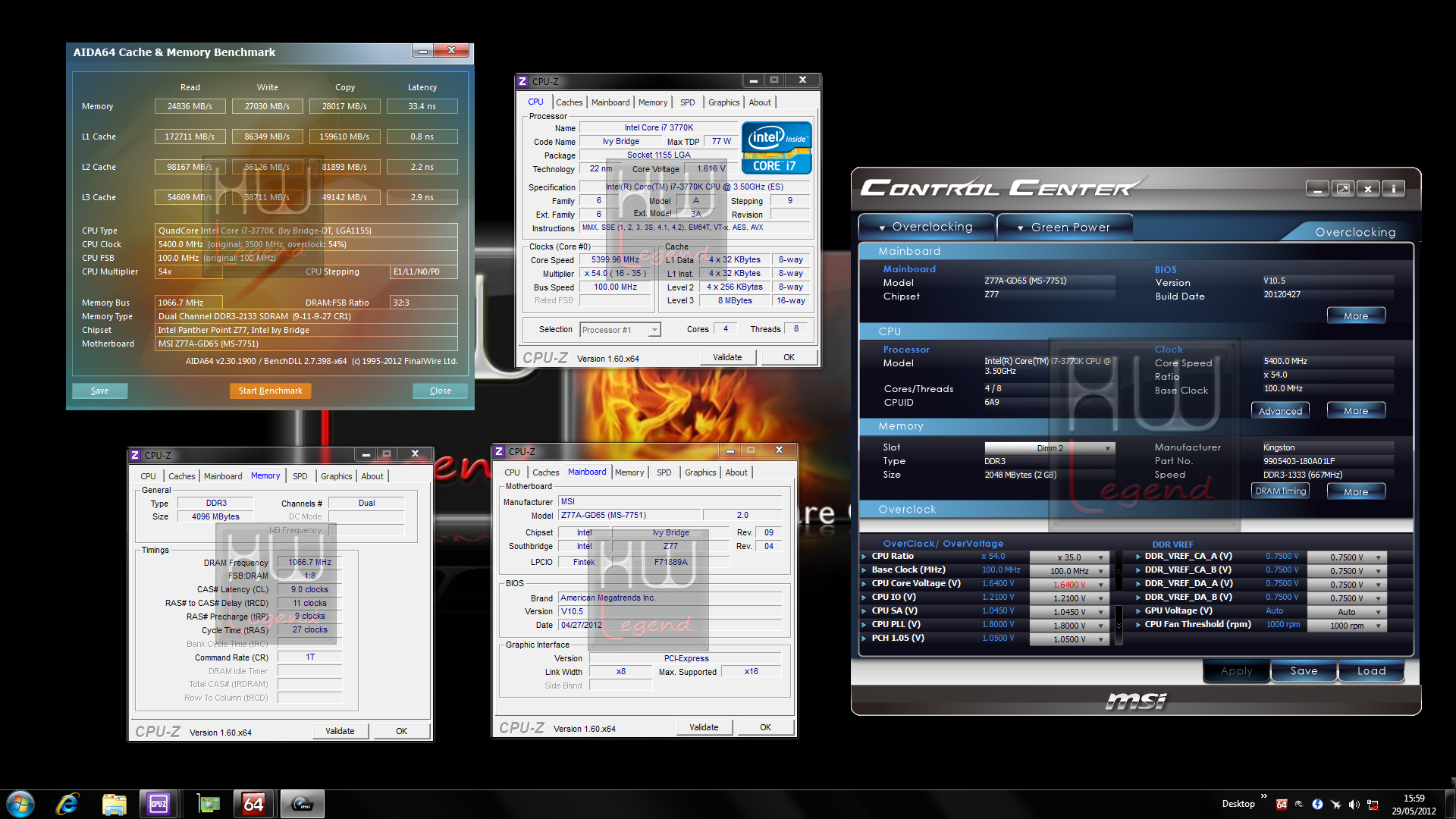Open the volume speaker tray icon

pyautogui.click(x=1354, y=805)
